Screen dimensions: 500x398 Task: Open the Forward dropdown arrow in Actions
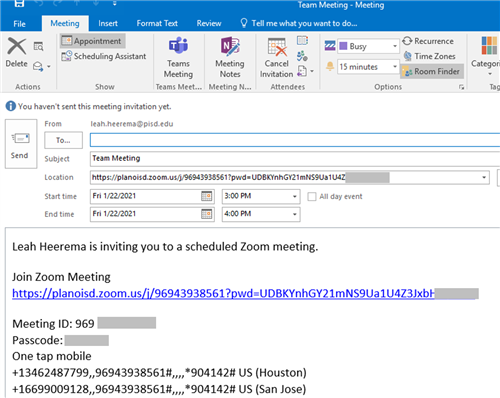[x=49, y=66]
